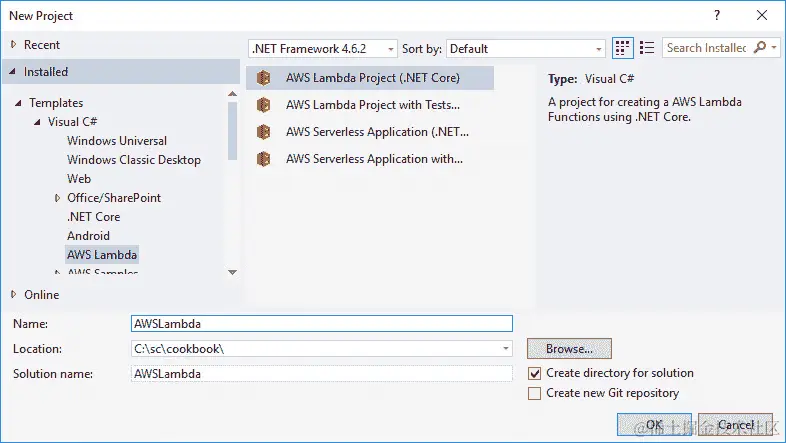Select 'AWS Lambda Project with Tests...' text
Viewport: 786px width, 443px height.
pyautogui.click(x=373, y=105)
